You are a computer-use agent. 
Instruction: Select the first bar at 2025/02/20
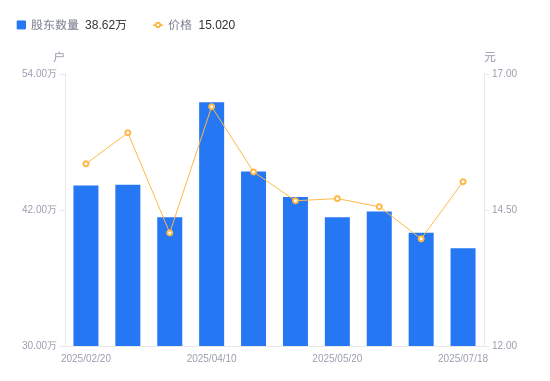click(86, 266)
